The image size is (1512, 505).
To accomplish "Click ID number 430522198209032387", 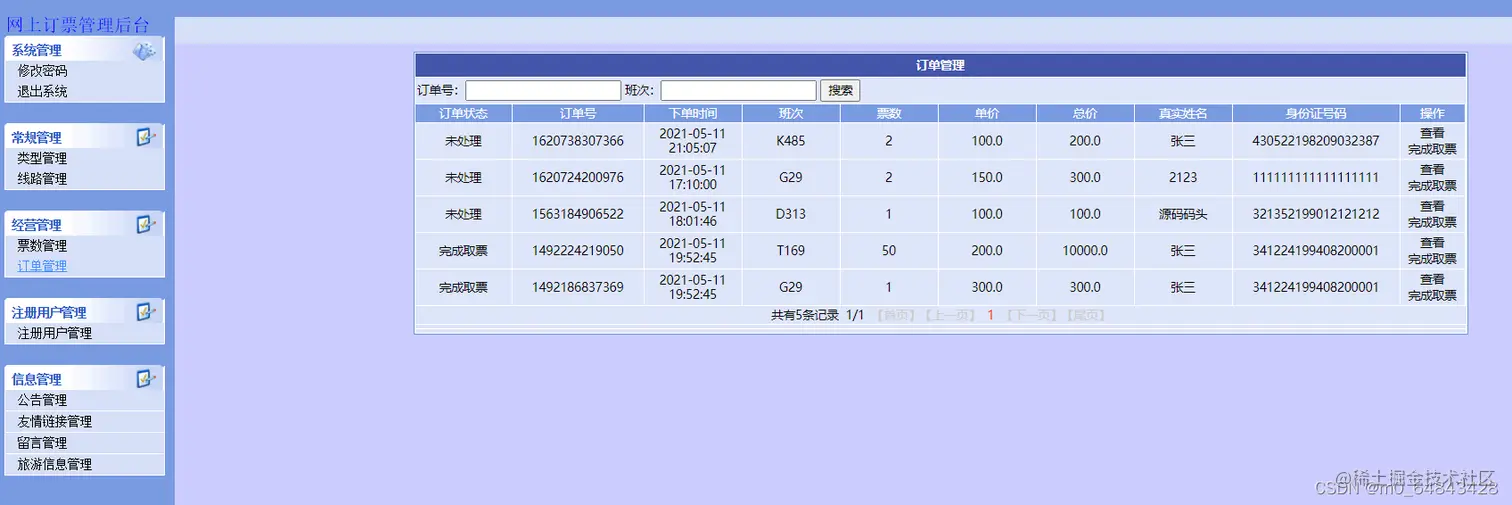I will click(x=1315, y=141).
